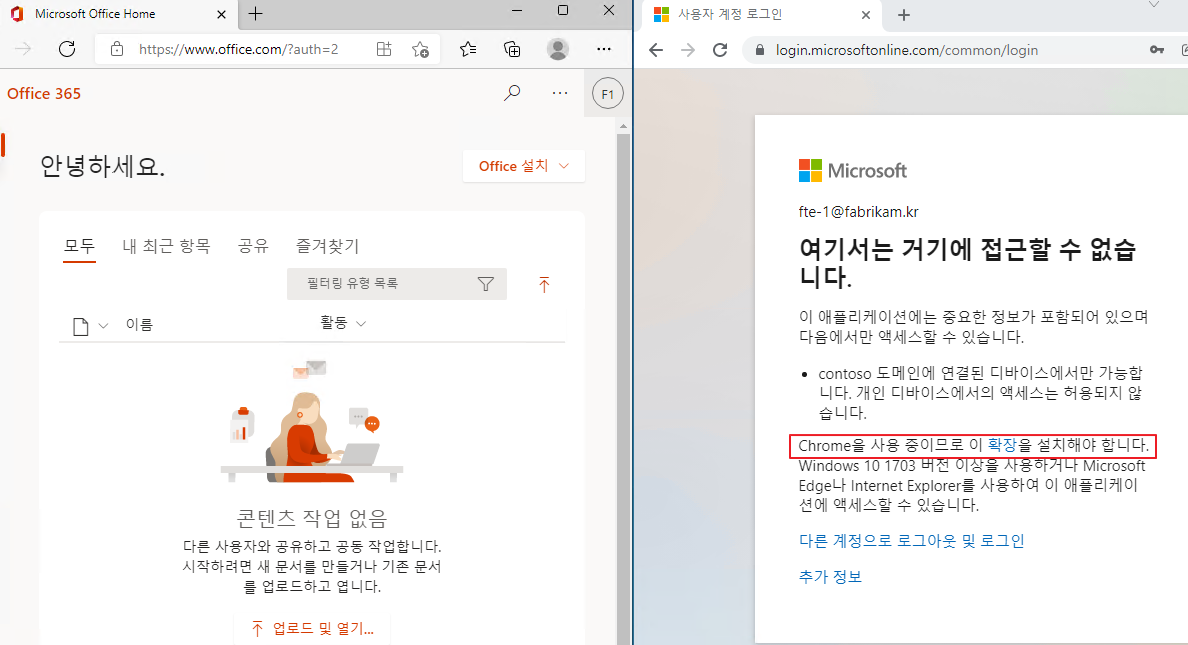
Task: Click the 안녕하세요. greeting text
Action: (102, 166)
